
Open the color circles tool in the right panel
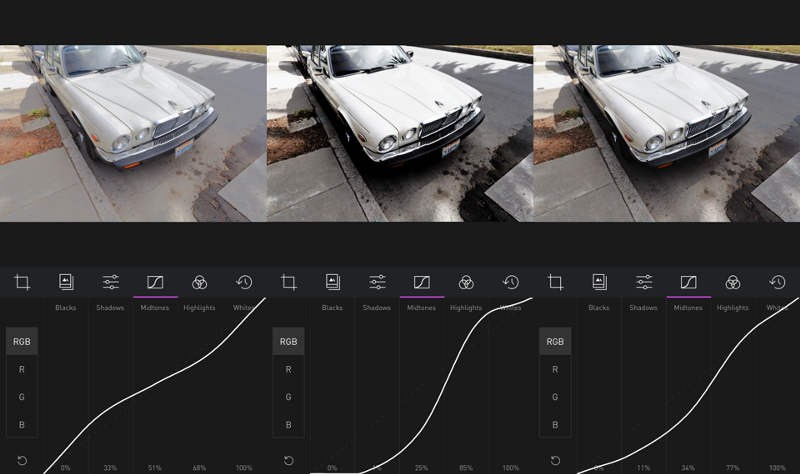click(x=732, y=283)
